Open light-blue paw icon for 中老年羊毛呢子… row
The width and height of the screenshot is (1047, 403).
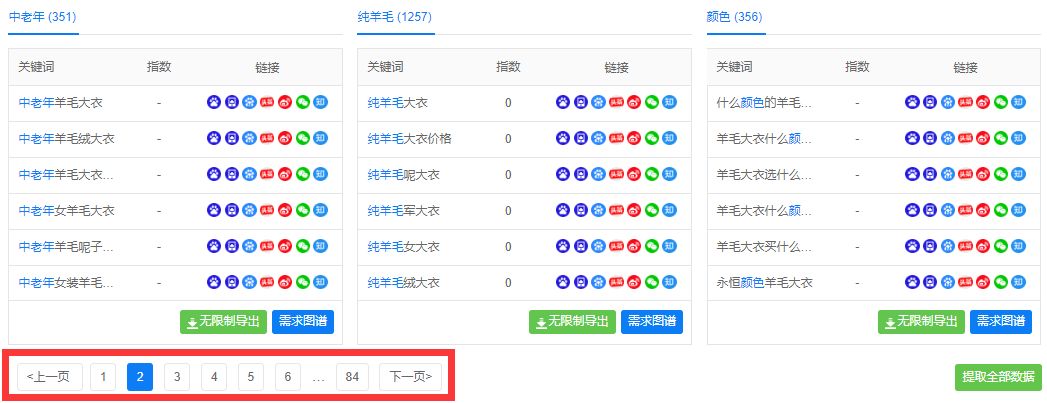[x=249, y=246]
